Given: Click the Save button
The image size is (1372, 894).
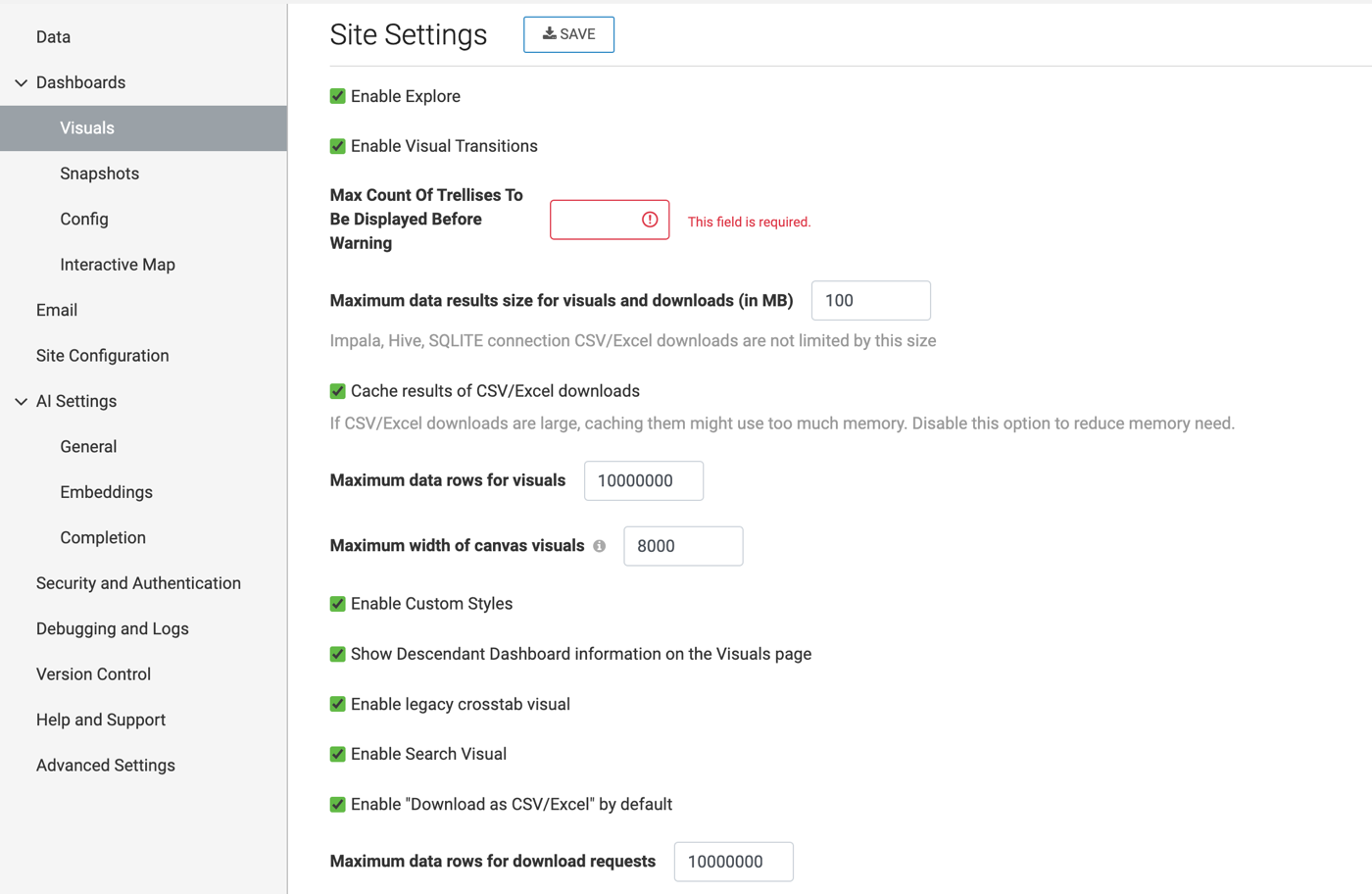Looking at the screenshot, I should pyautogui.click(x=568, y=34).
